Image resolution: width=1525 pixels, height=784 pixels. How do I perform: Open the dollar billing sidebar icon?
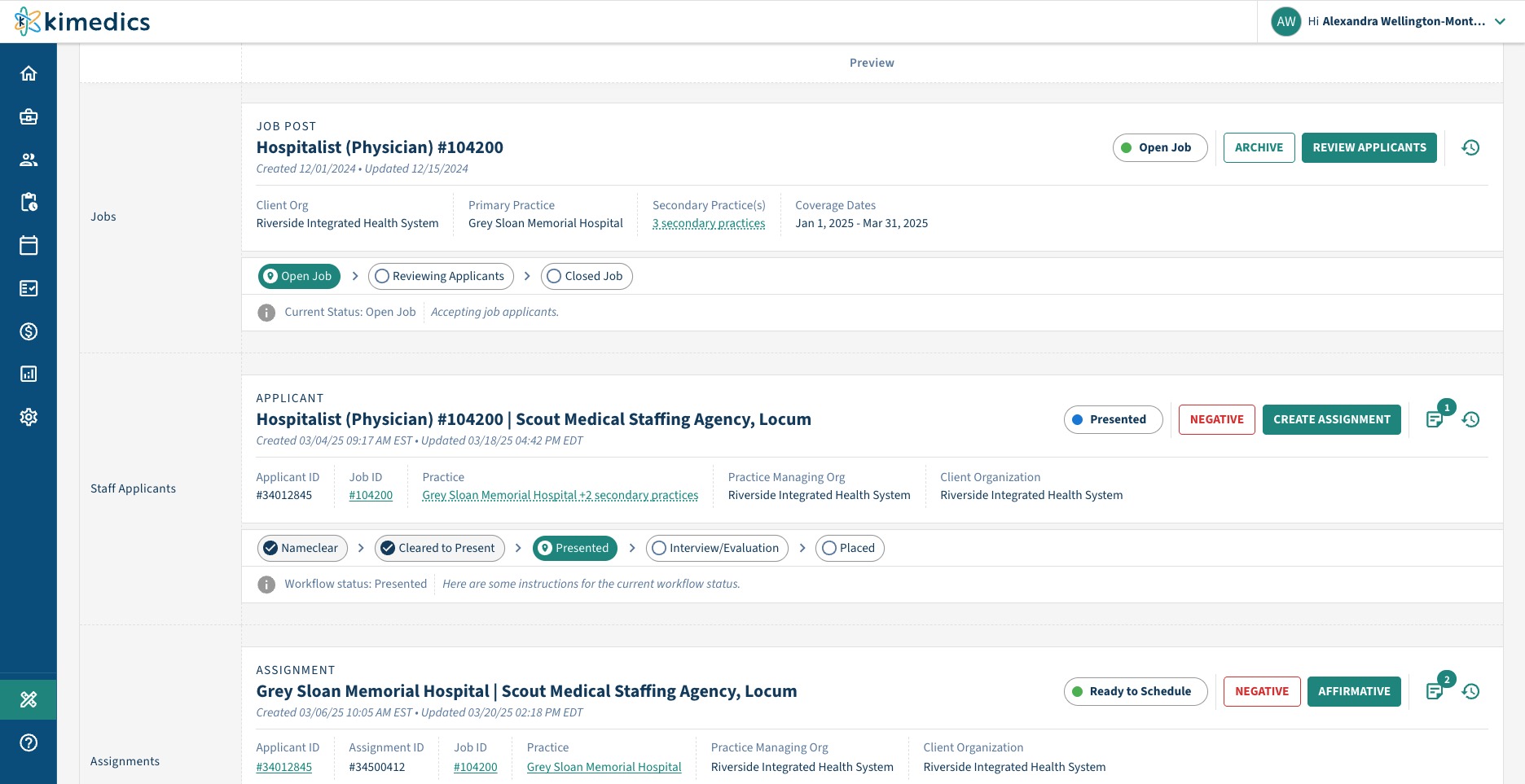tap(29, 331)
